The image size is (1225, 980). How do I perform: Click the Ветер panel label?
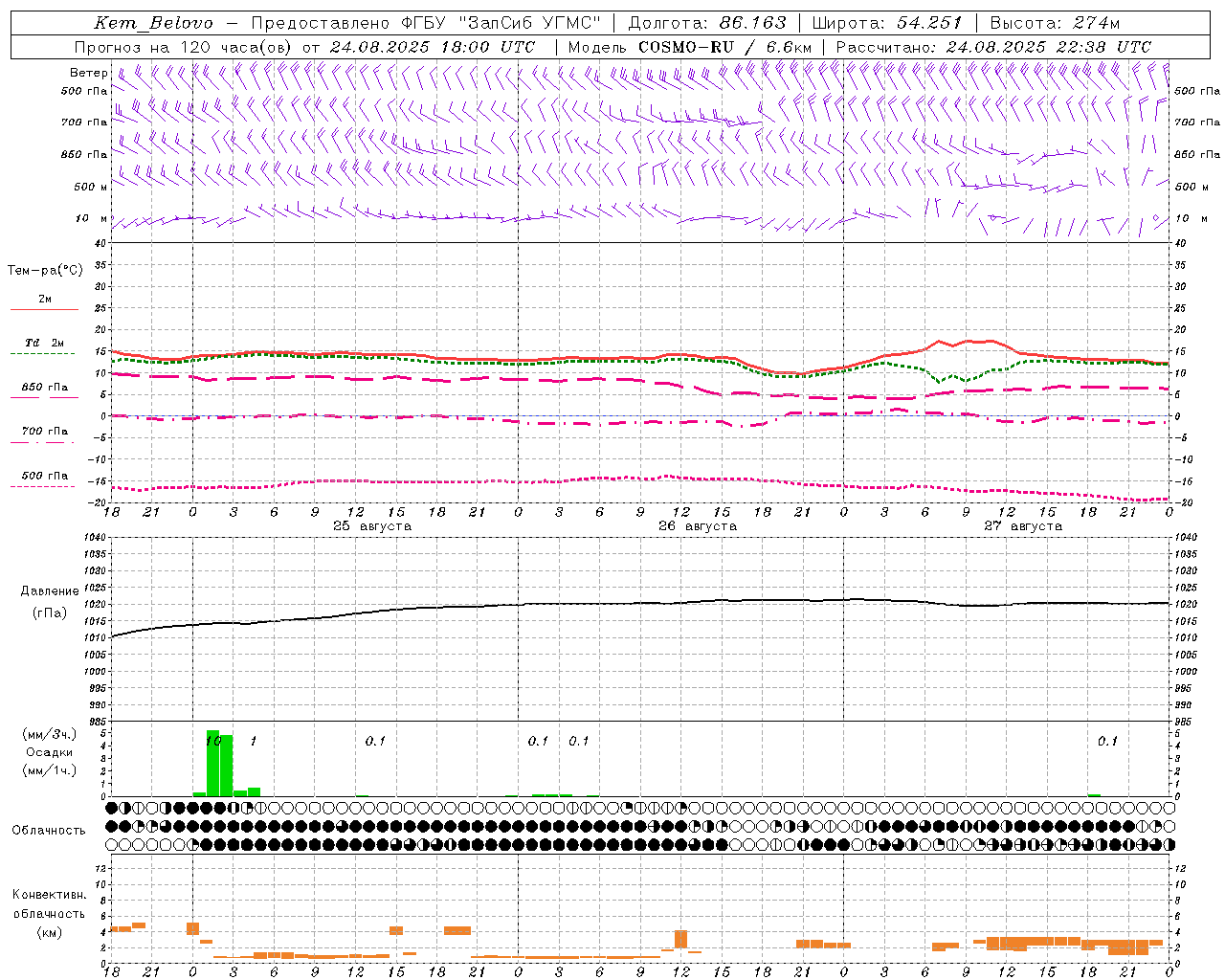[89, 73]
